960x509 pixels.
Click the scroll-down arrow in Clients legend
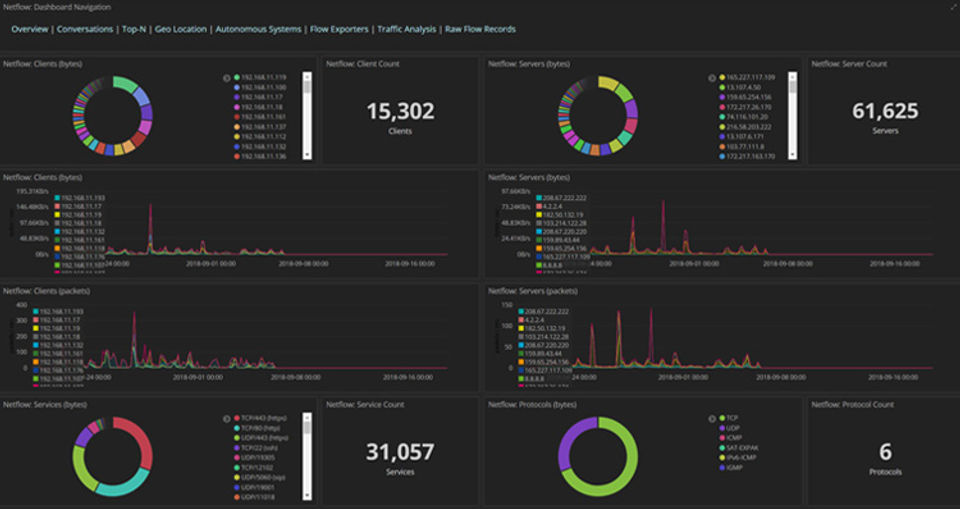coord(307,155)
